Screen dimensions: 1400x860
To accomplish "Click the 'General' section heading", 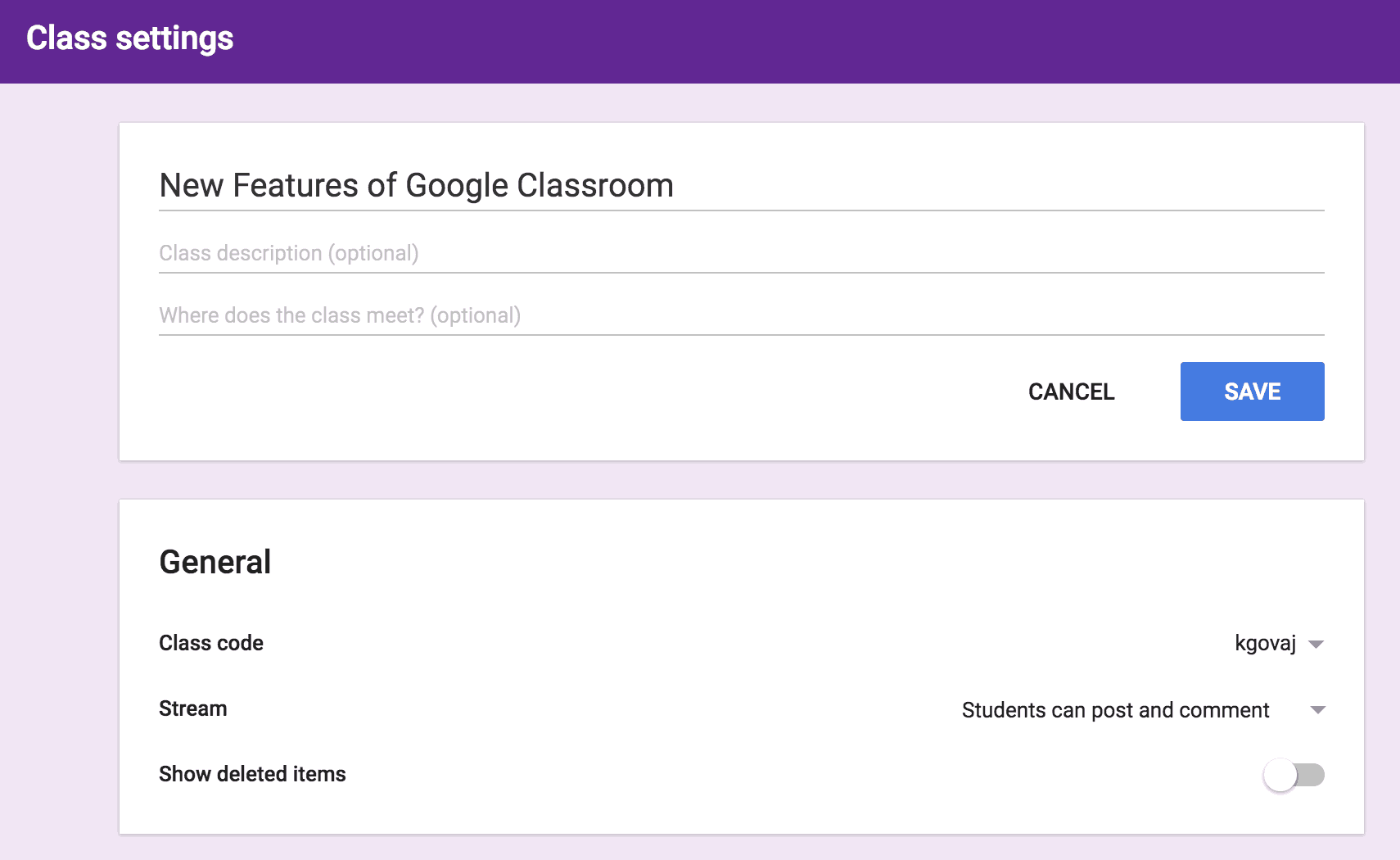I will pyautogui.click(x=215, y=562).
